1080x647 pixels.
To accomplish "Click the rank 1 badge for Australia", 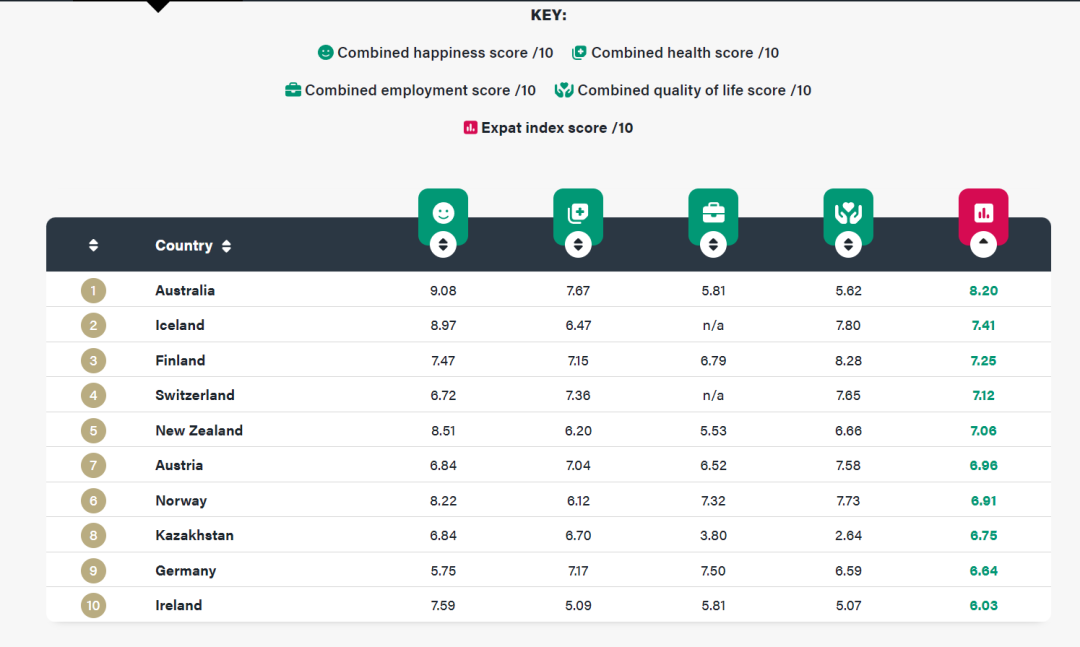I will [x=93, y=291].
